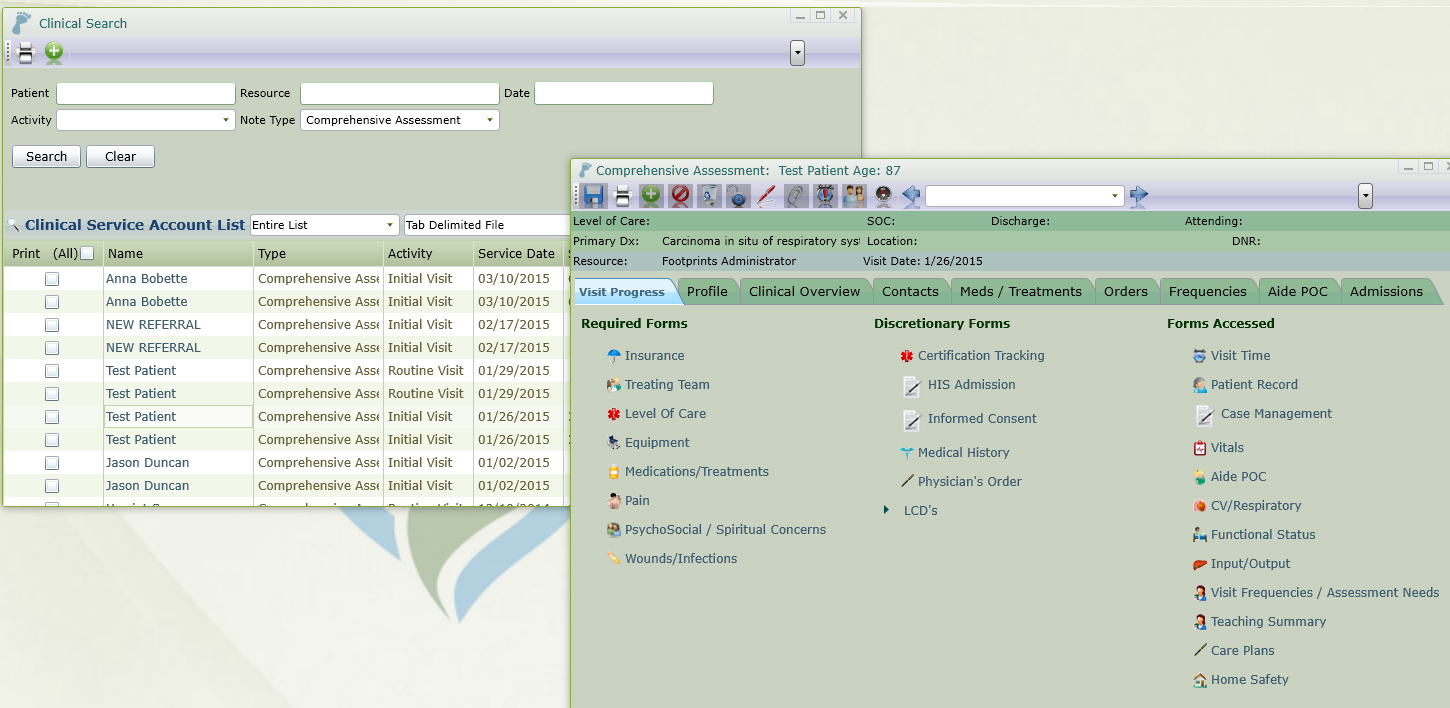The width and height of the screenshot is (1450, 708).
Task: Open the Medical History form
Action: point(963,452)
